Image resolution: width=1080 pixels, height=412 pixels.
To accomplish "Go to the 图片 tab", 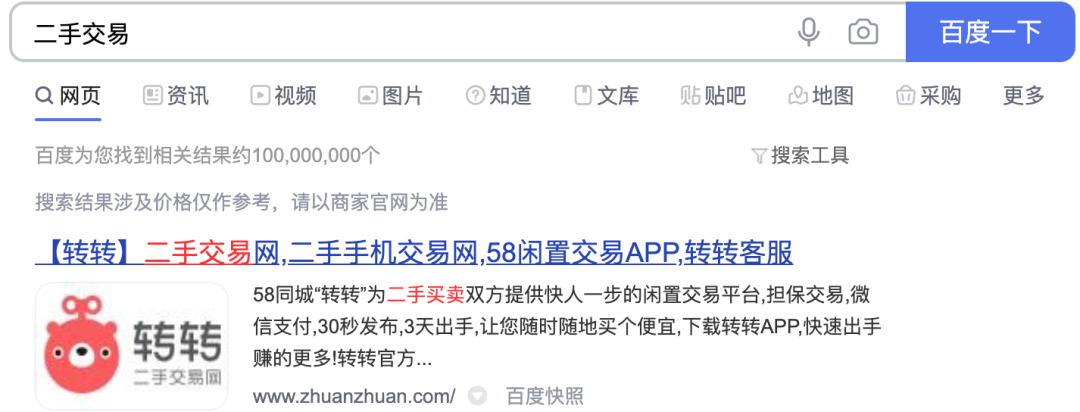I will pos(391,96).
